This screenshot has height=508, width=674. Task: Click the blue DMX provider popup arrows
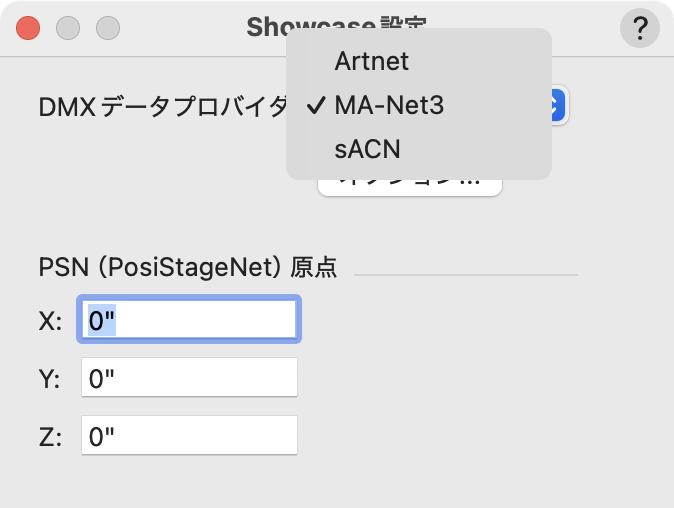(x=559, y=105)
